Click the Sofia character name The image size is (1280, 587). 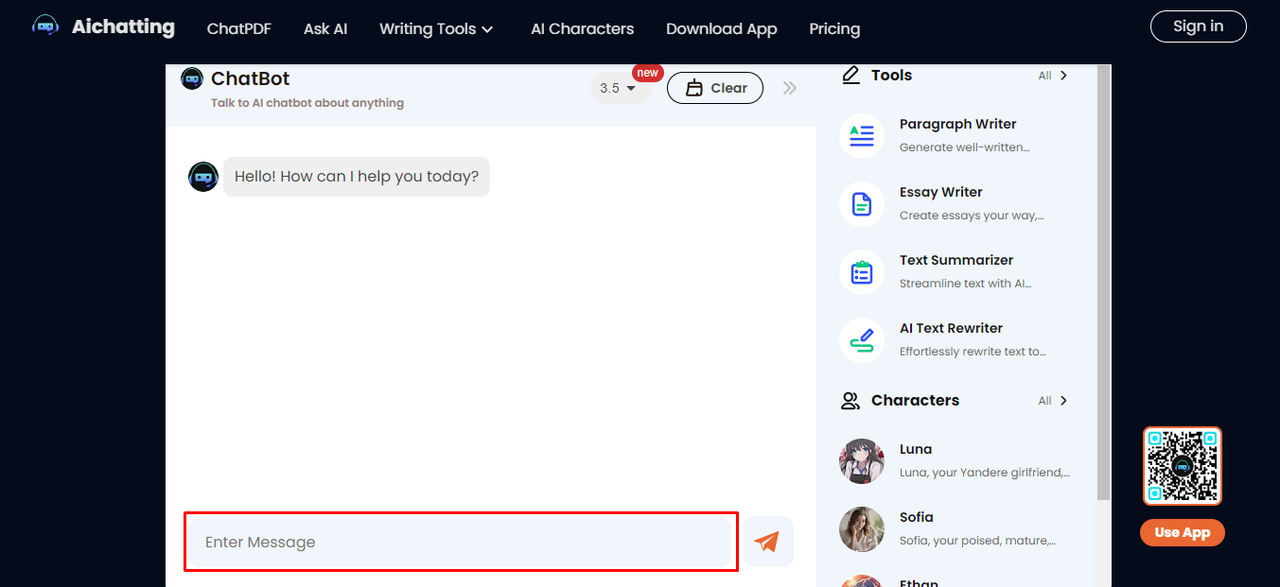[916, 517]
